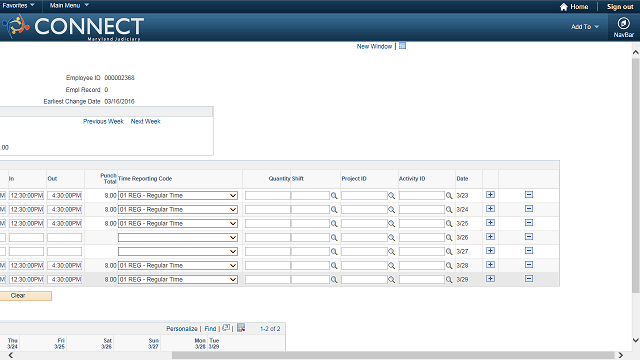Viewport: 640px width, 360px height.
Task: Click the horizontal scrollbar thumb
Action: pos(393,355)
